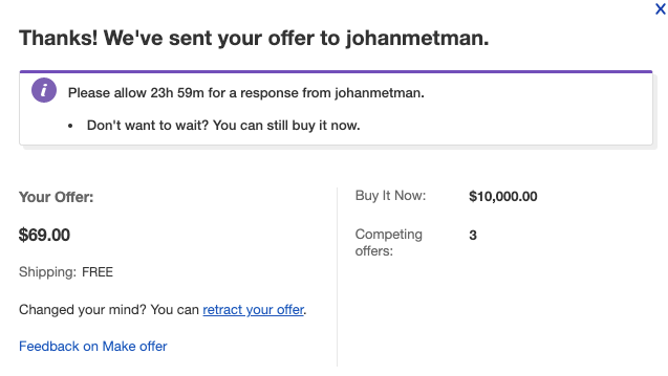
Task: Click the Thanks offer sent heading
Action: pyautogui.click(x=254, y=38)
